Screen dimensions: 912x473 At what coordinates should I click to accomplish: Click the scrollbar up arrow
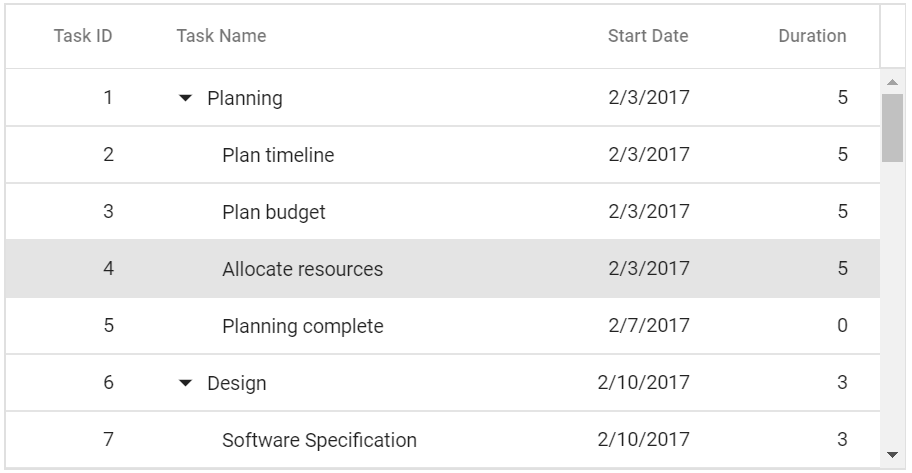pyautogui.click(x=892, y=82)
